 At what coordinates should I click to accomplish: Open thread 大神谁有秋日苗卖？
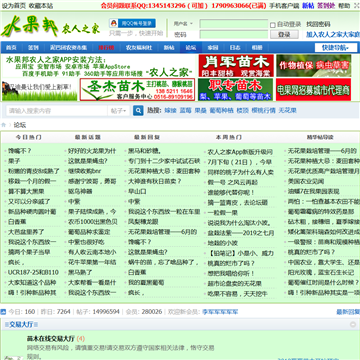(155, 181)
